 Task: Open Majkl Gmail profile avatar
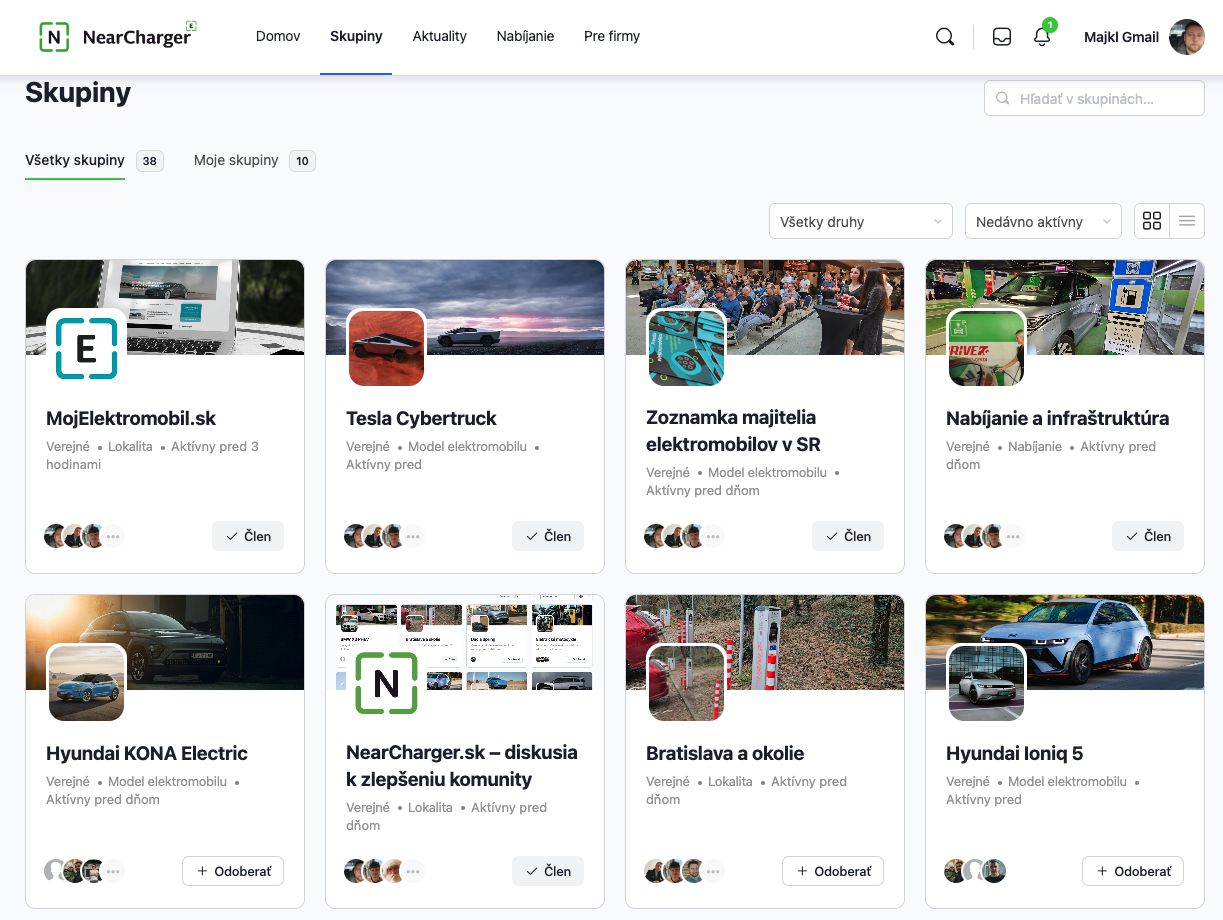tap(1187, 37)
